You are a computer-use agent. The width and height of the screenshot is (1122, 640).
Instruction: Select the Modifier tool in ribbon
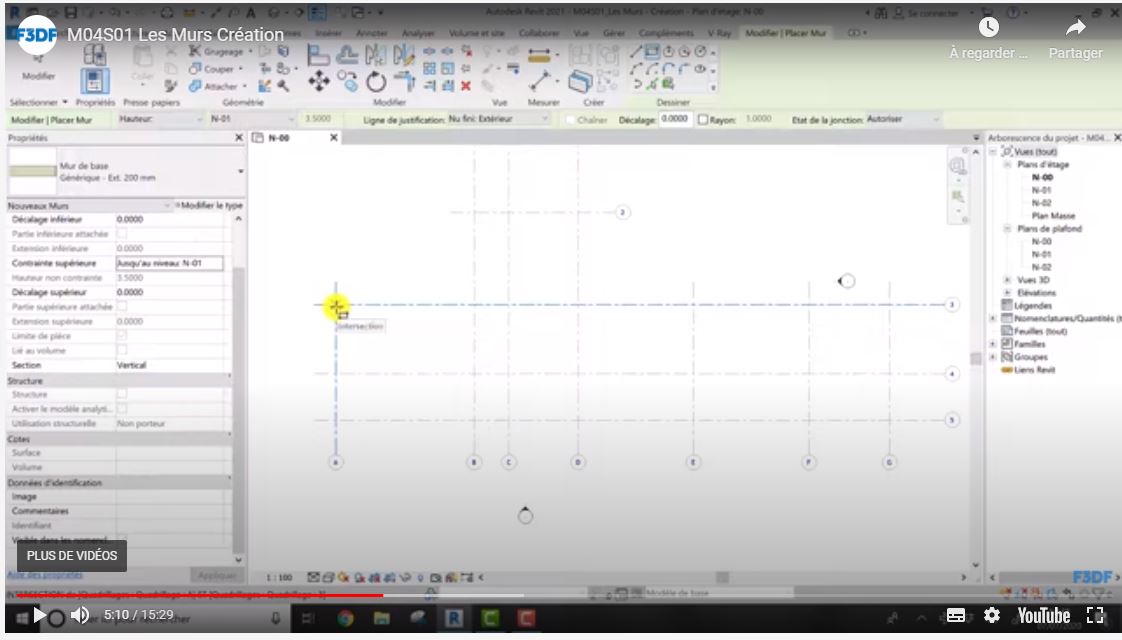point(38,66)
